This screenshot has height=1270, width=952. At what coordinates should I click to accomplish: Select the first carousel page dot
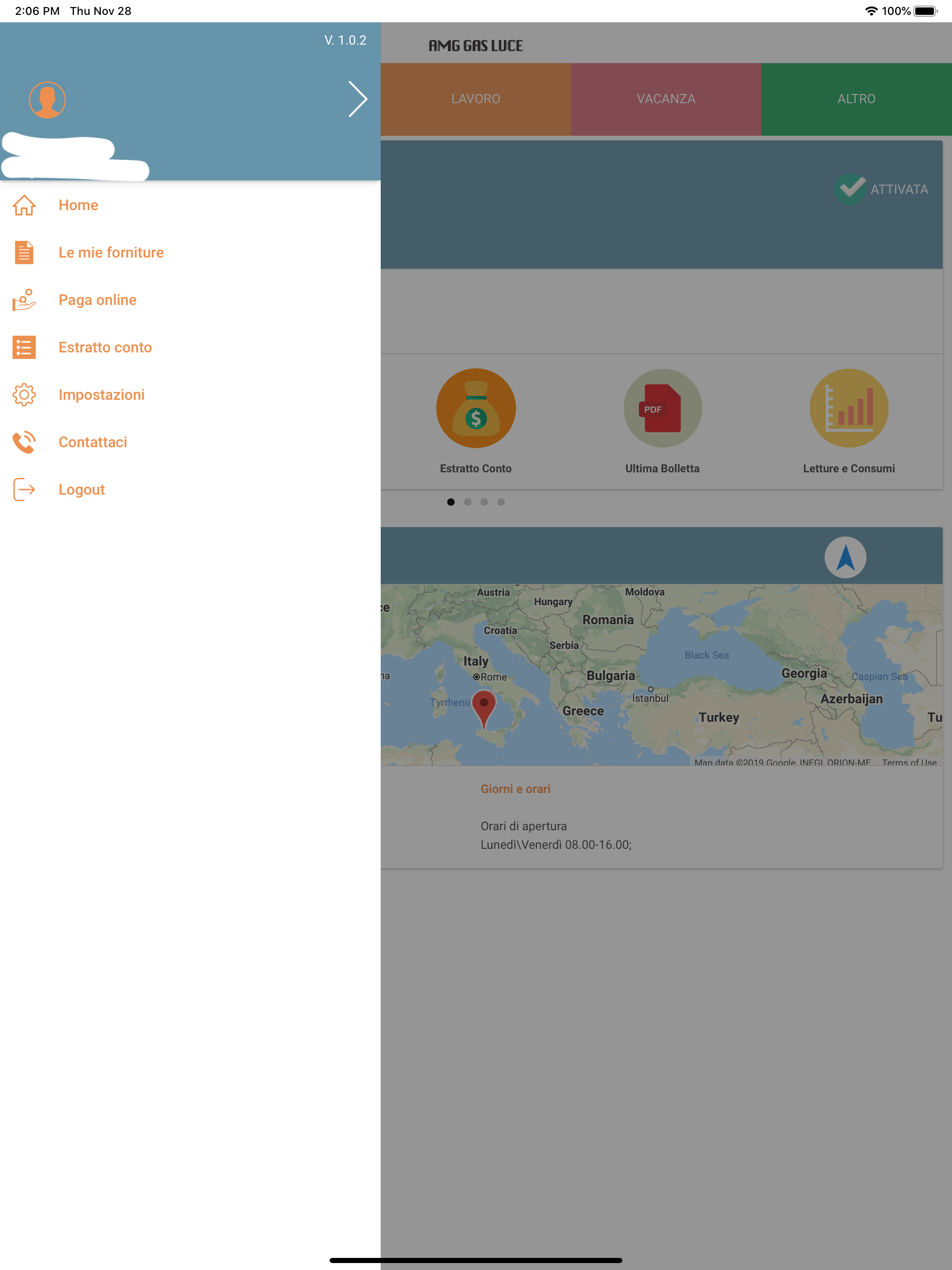click(x=451, y=502)
